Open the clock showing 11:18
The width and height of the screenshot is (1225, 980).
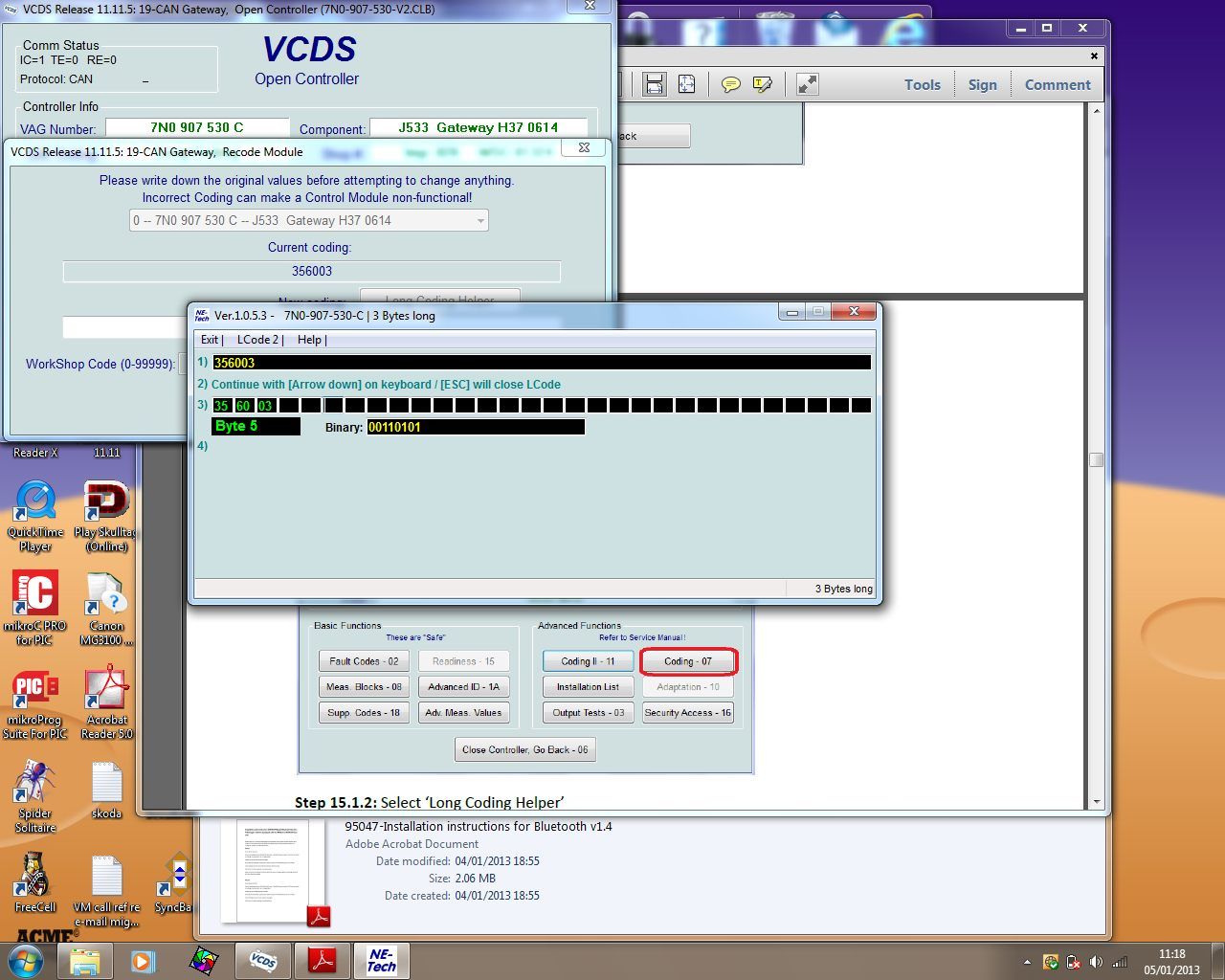pos(1171,962)
